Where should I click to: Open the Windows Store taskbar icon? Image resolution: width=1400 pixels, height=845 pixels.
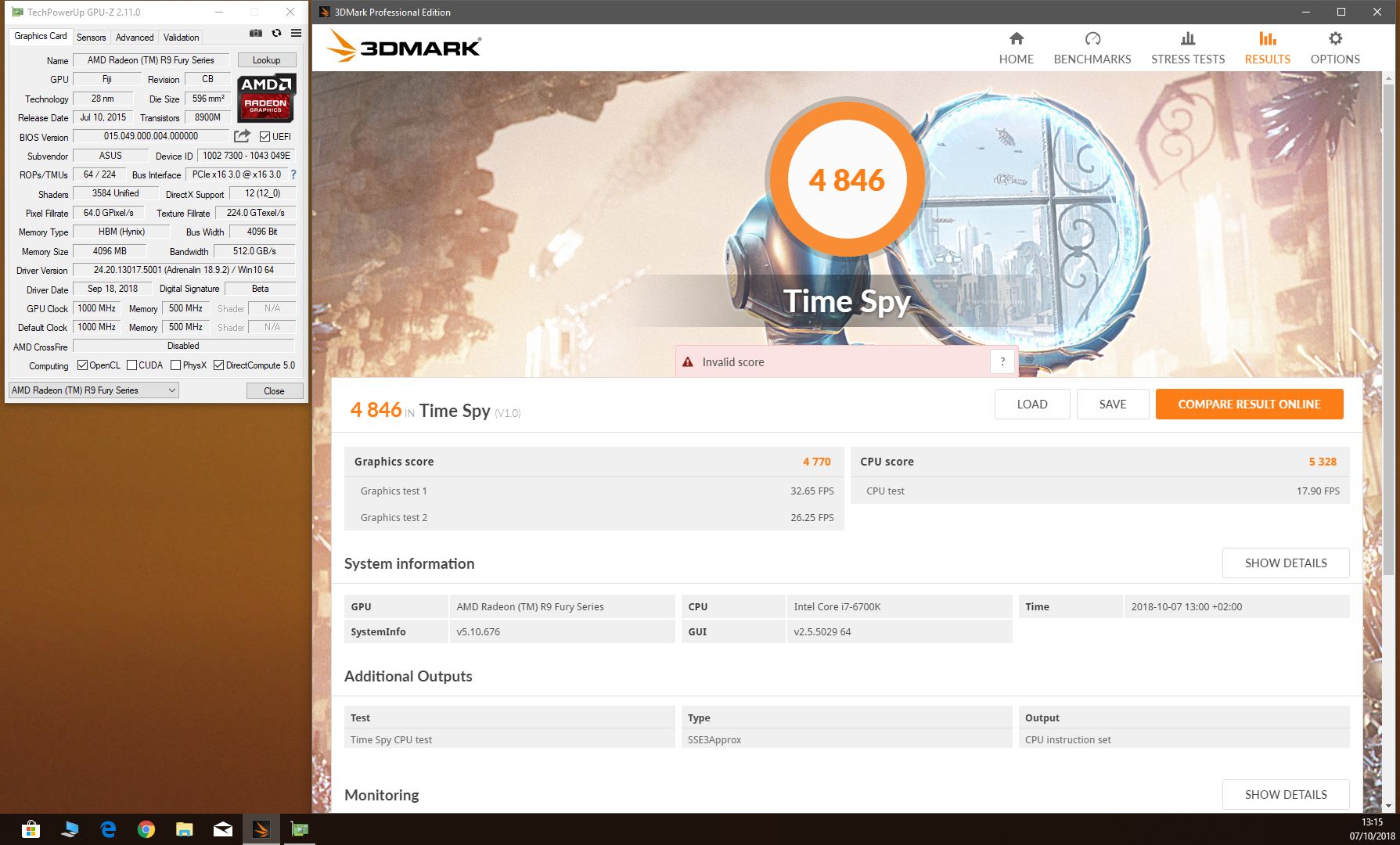click(31, 829)
